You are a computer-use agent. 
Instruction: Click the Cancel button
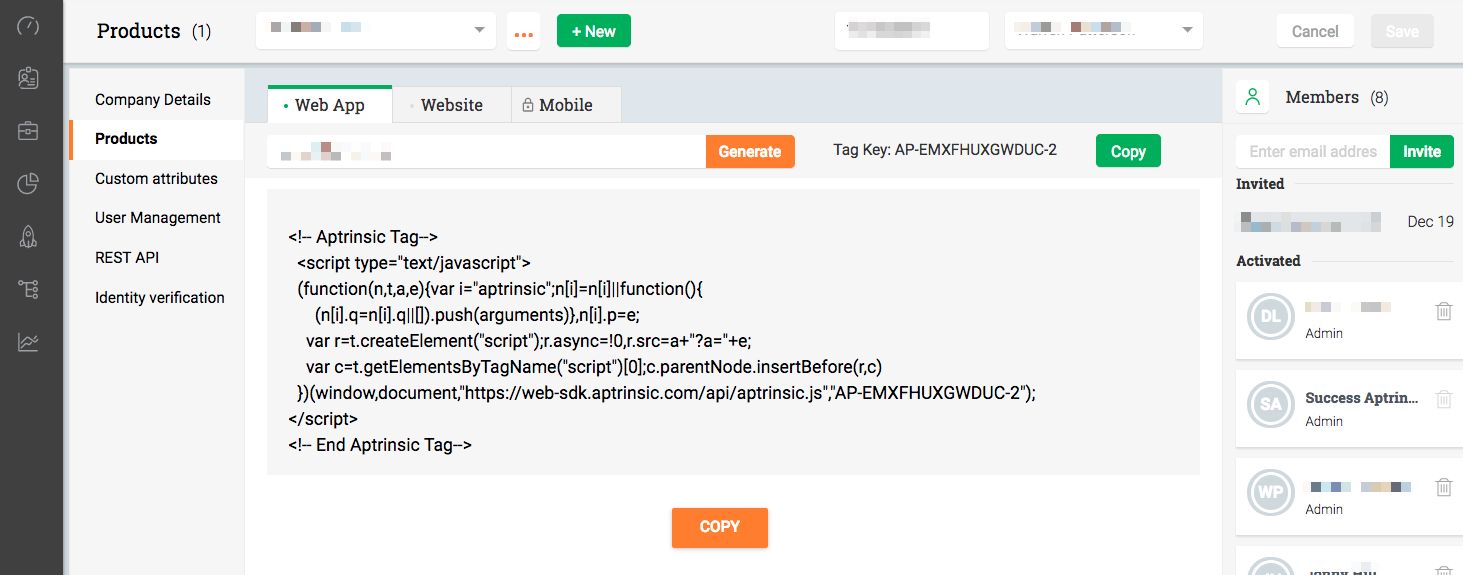[1315, 31]
